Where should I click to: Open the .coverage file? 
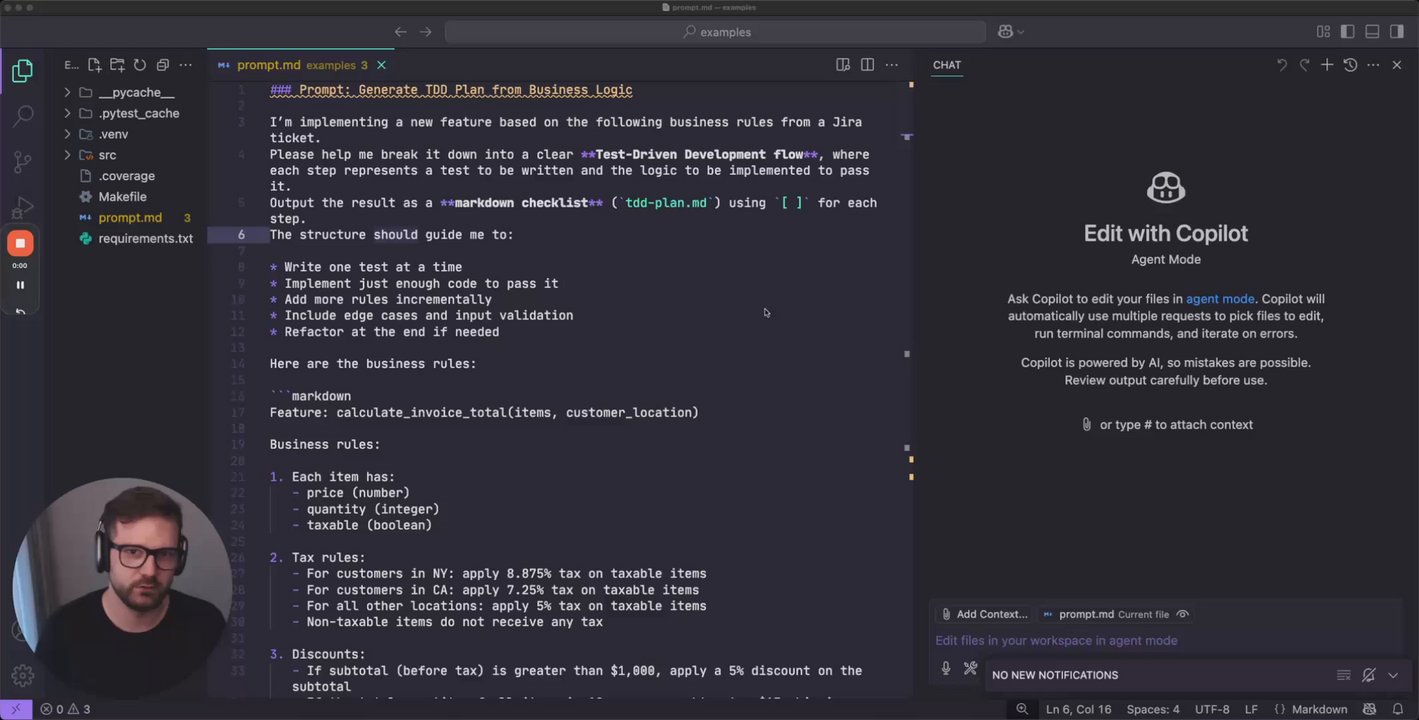pos(126,176)
